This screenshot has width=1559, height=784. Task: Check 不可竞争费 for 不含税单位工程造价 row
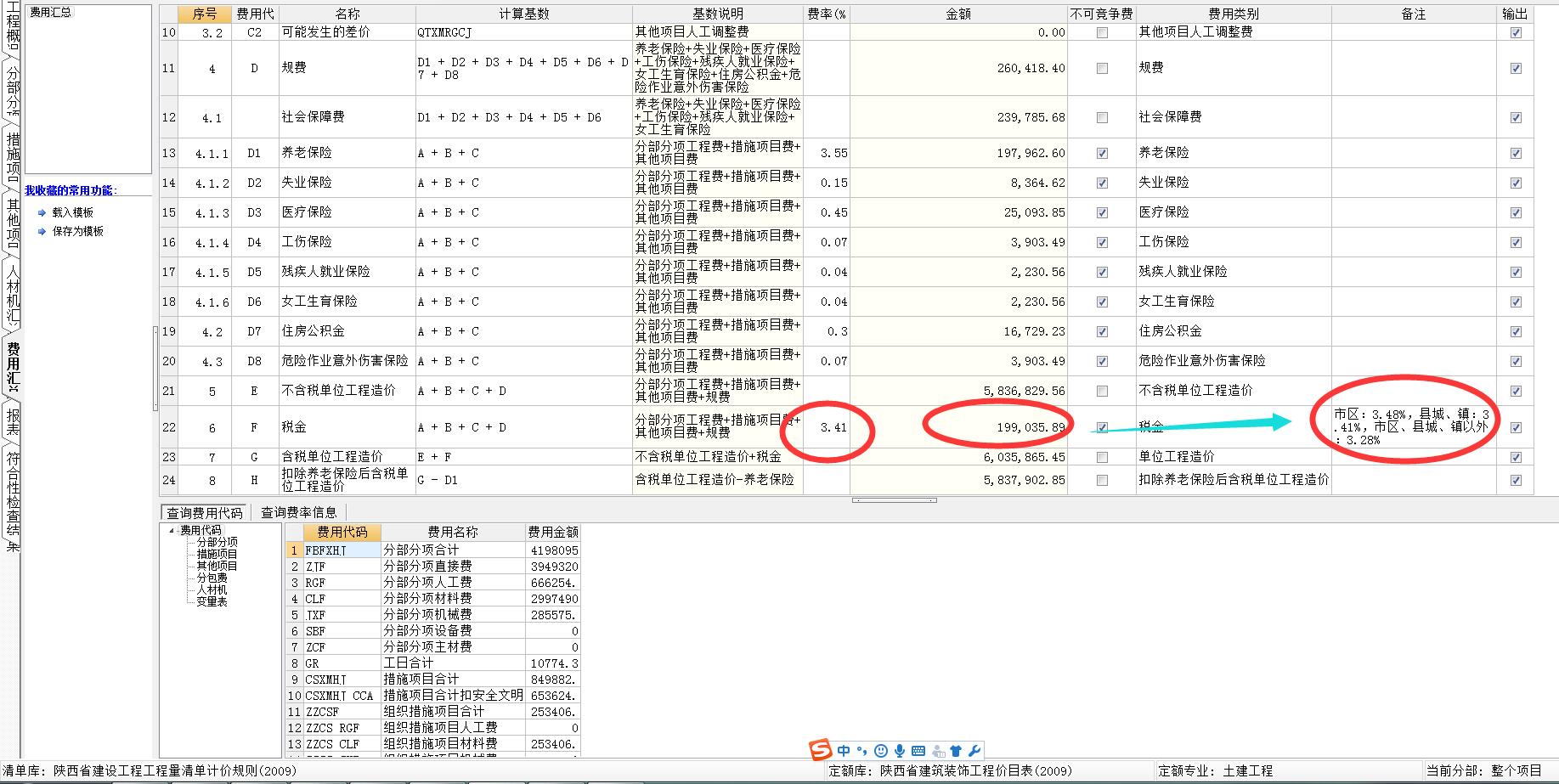[x=1102, y=392]
